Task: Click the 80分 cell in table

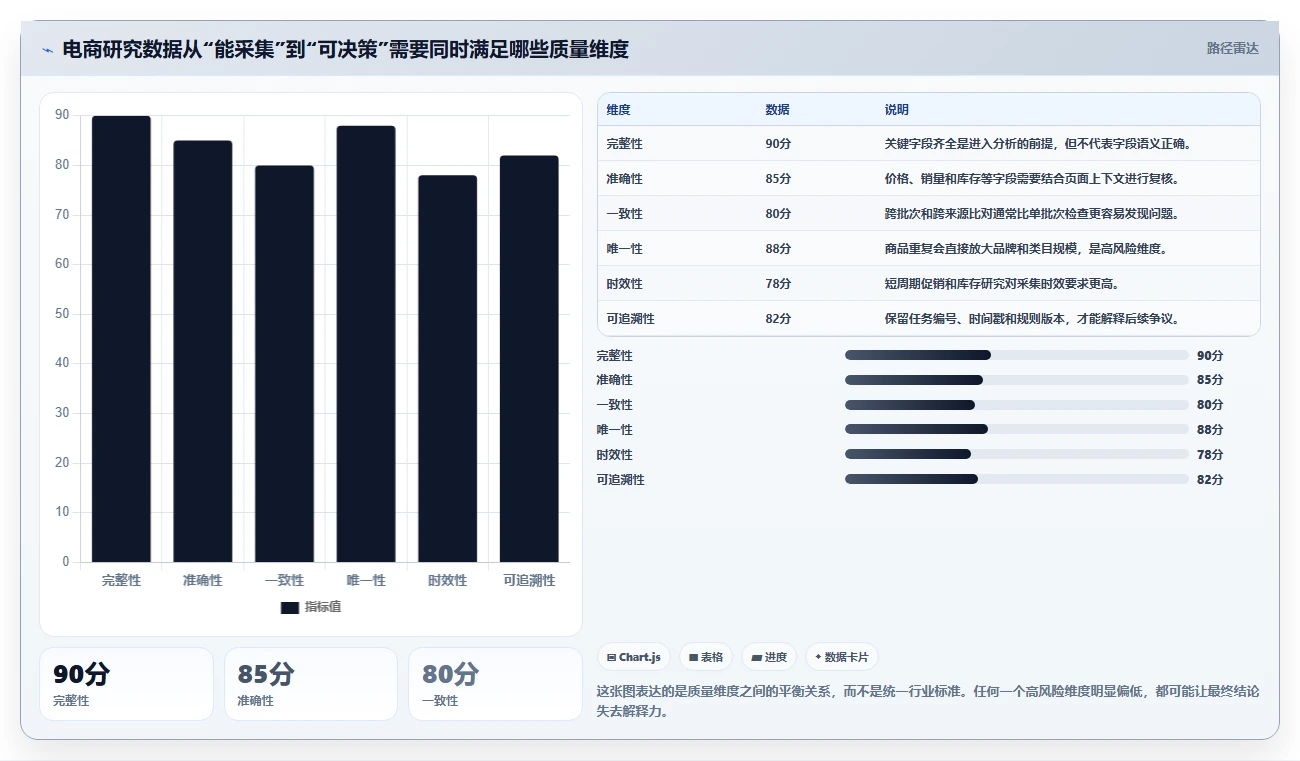Action: pyautogui.click(x=778, y=214)
